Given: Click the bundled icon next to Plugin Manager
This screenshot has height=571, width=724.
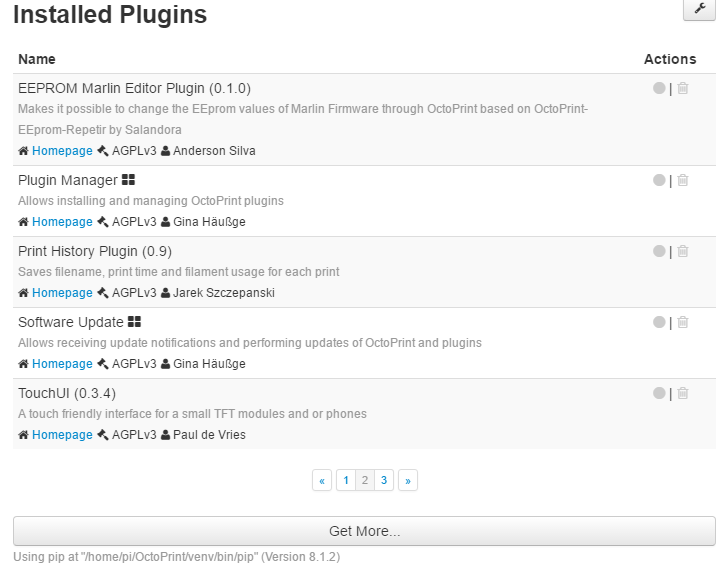Looking at the screenshot, I should click(128, 180).
